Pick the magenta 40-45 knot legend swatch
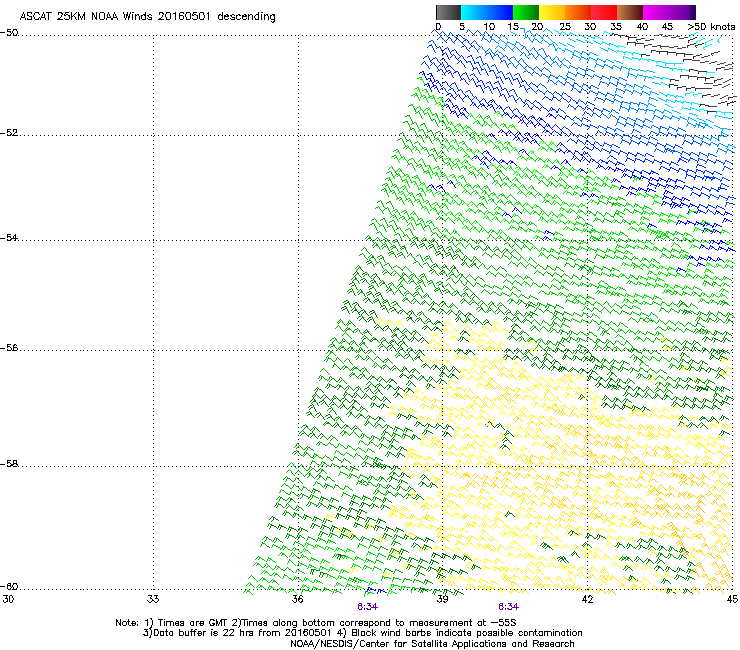This screenshot has width=740, height=650. click(656, 12)
